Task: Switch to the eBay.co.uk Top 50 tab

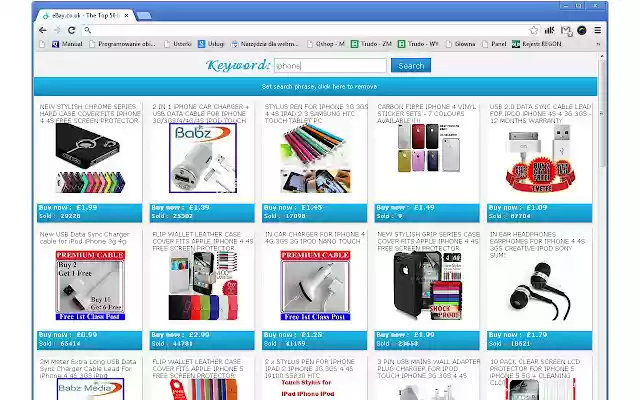Action: click(x=86, y=16)
